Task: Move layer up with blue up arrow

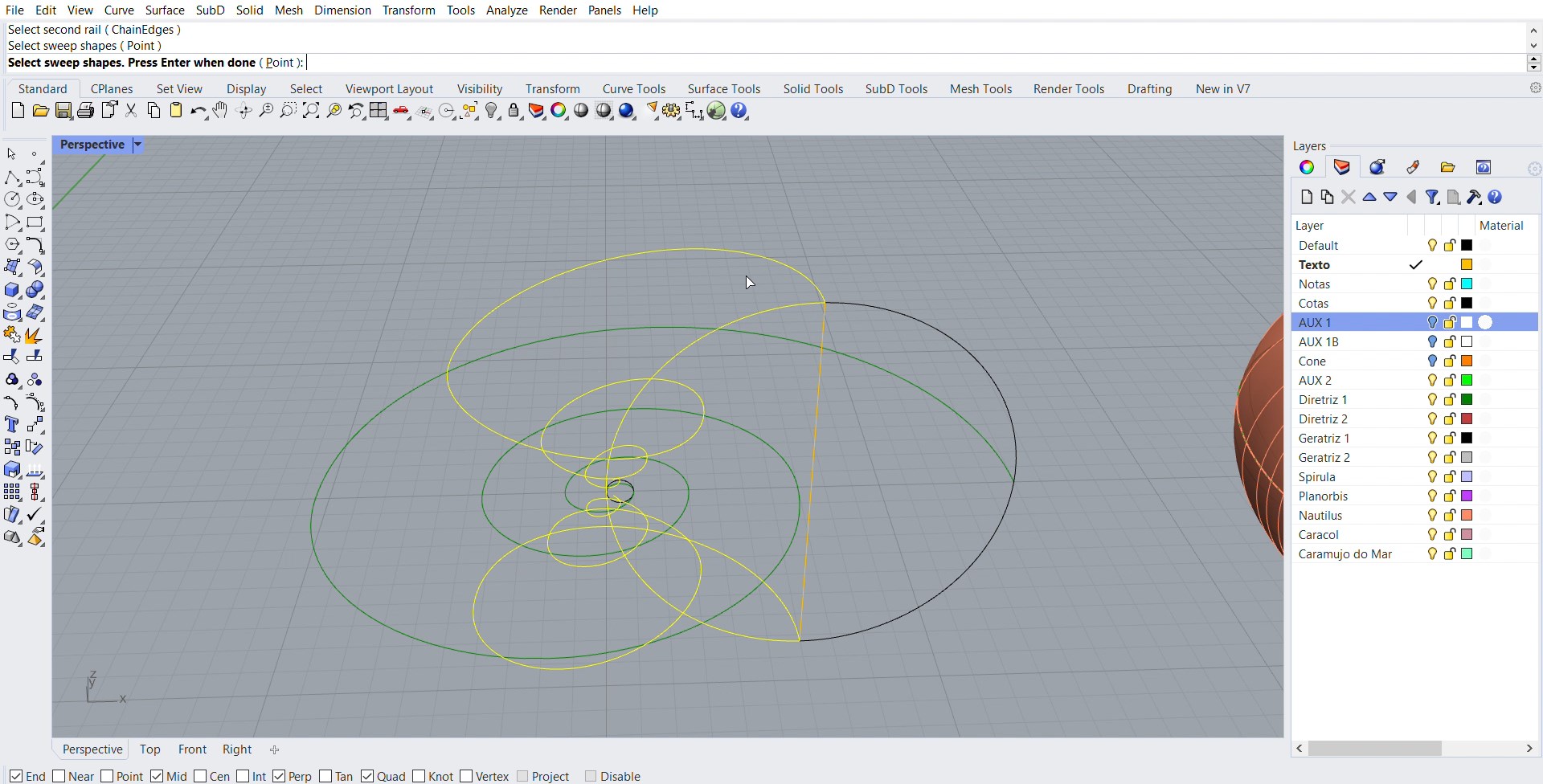Action: click(x=1369, y=197)
